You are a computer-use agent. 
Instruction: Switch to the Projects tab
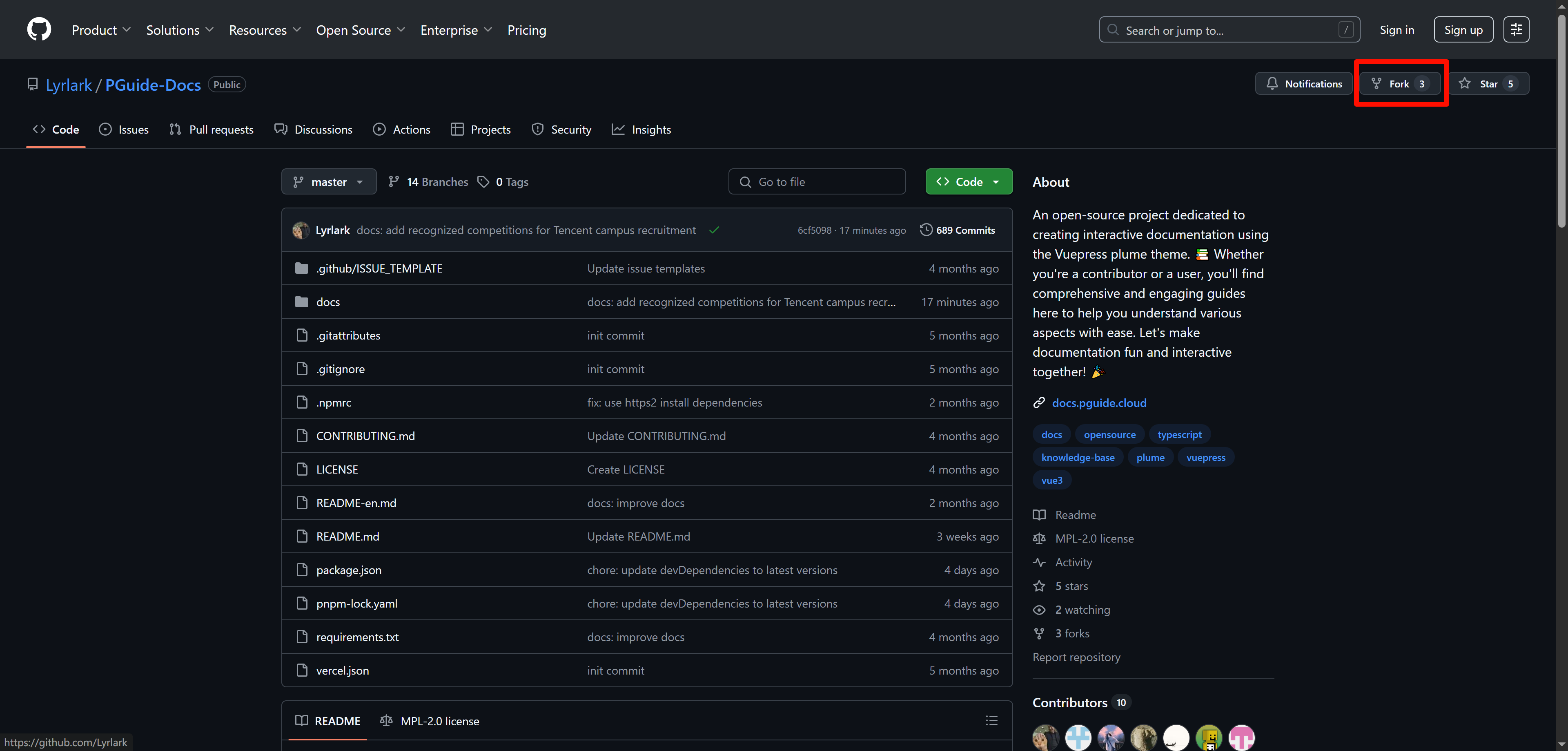pyautogui.click(x=481, y=129)
